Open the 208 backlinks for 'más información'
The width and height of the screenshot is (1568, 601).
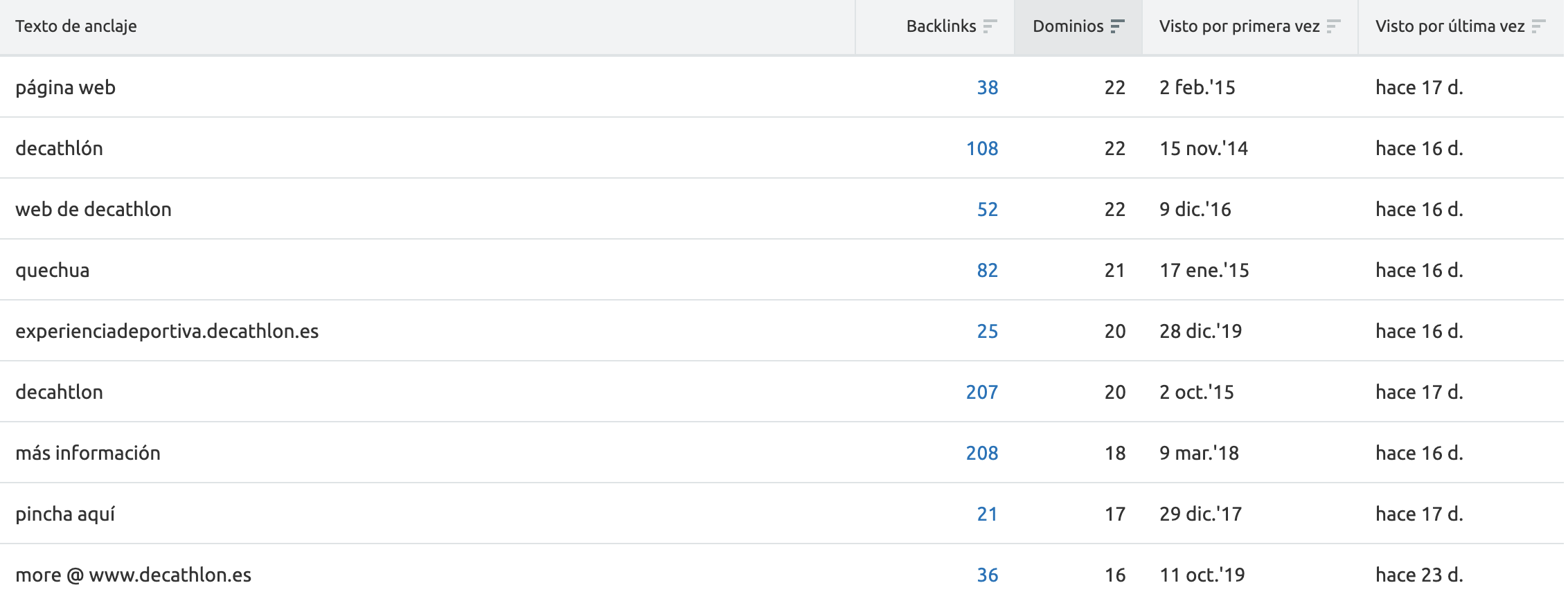[x=981, y=453]
